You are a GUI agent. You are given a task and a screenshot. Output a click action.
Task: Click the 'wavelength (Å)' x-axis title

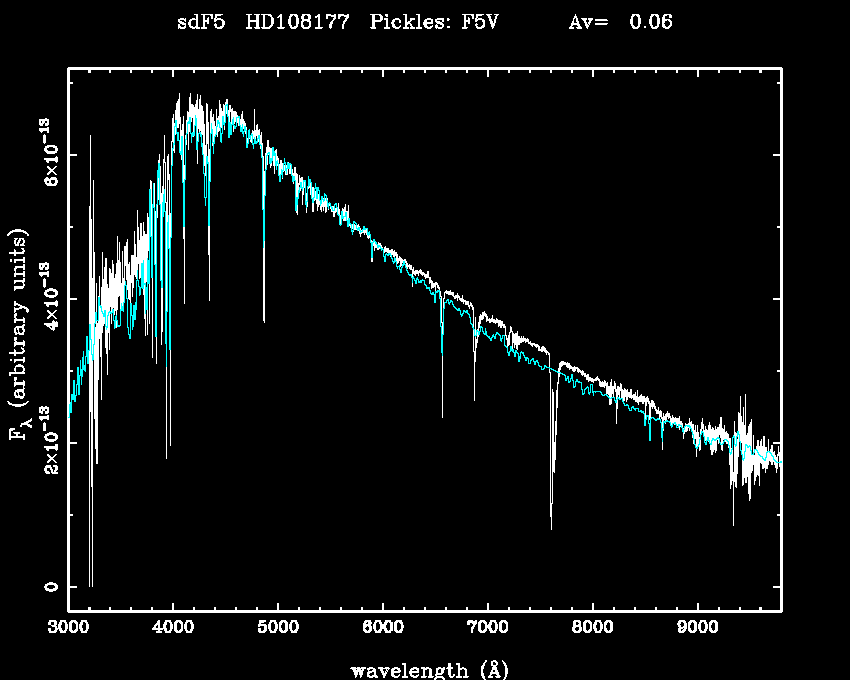(x=422, y=669)
